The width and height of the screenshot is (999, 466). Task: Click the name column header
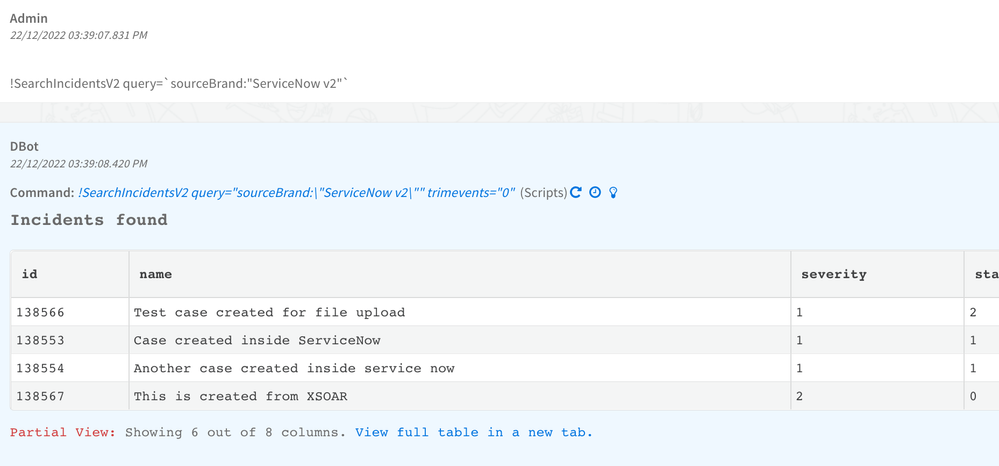point(156,274)
